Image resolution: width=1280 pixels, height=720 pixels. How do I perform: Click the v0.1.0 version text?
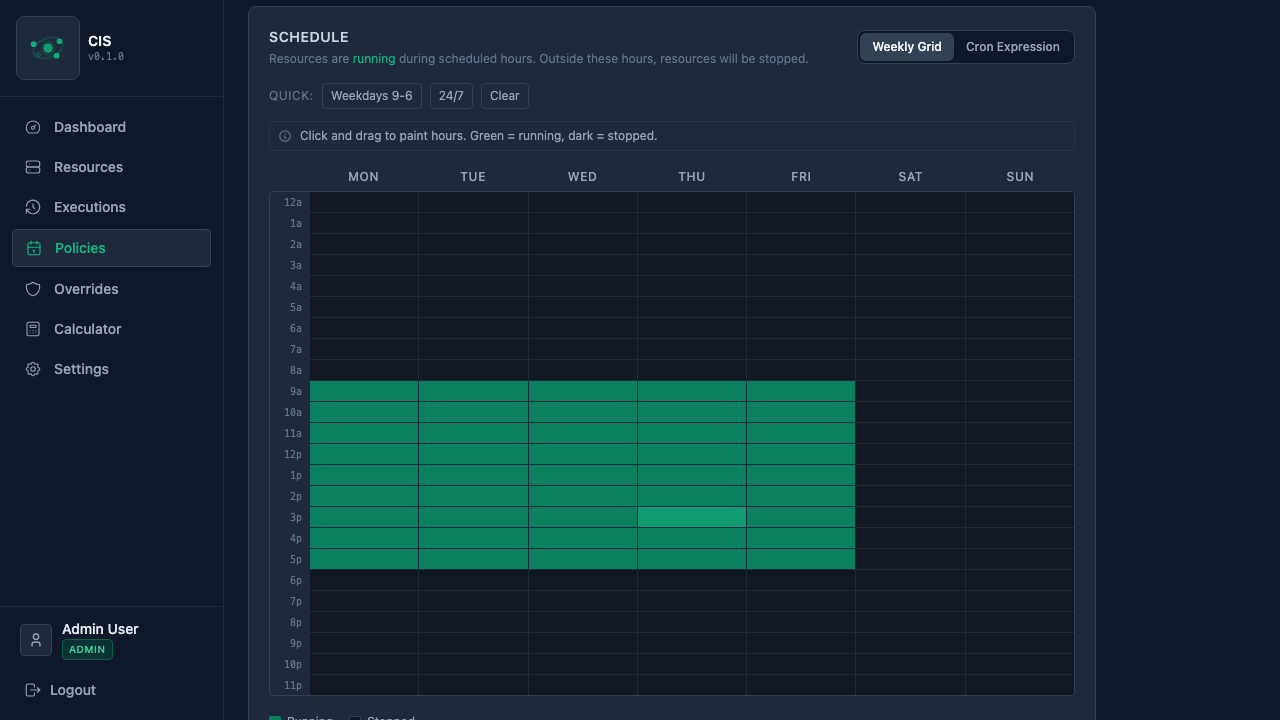106,57
